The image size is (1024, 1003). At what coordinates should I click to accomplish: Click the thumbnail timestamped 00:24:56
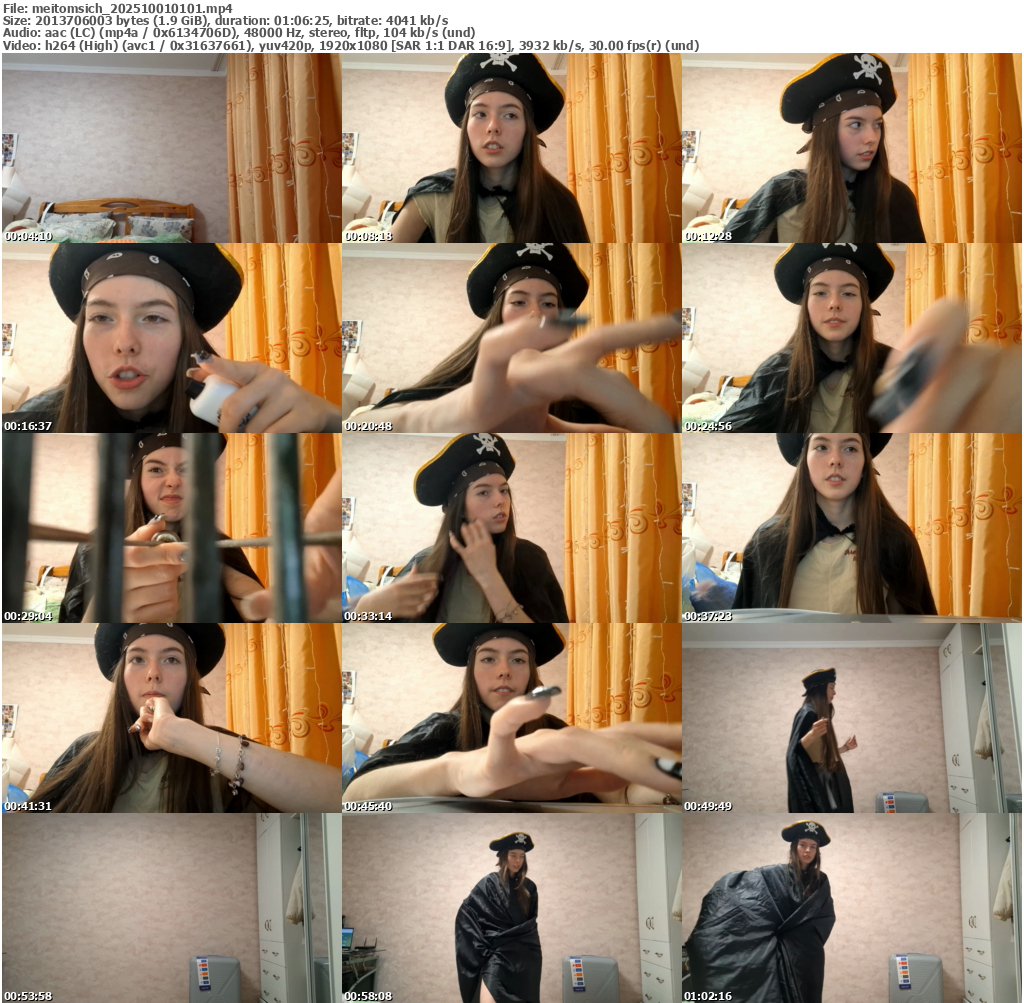(x=852, y=338)
